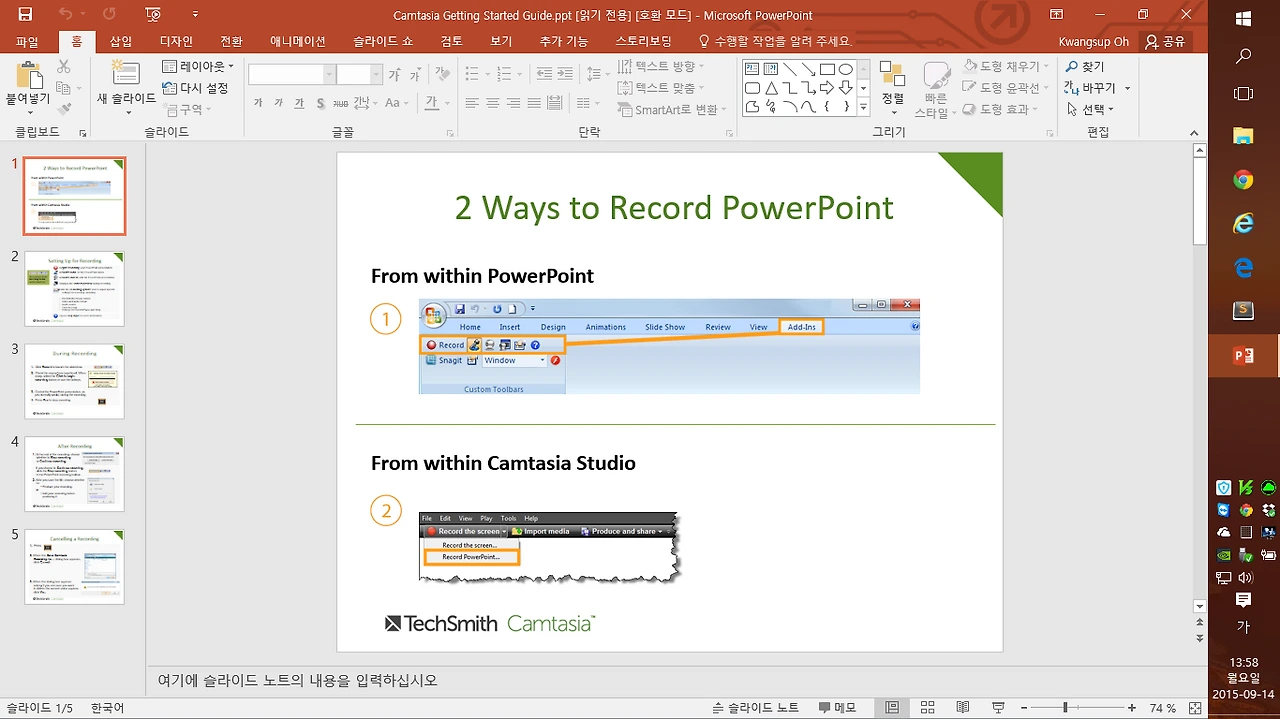Click the 74 % zoom level value
The width and height of the screenshot is (1280, 719).
click(x=1162, y=708)
